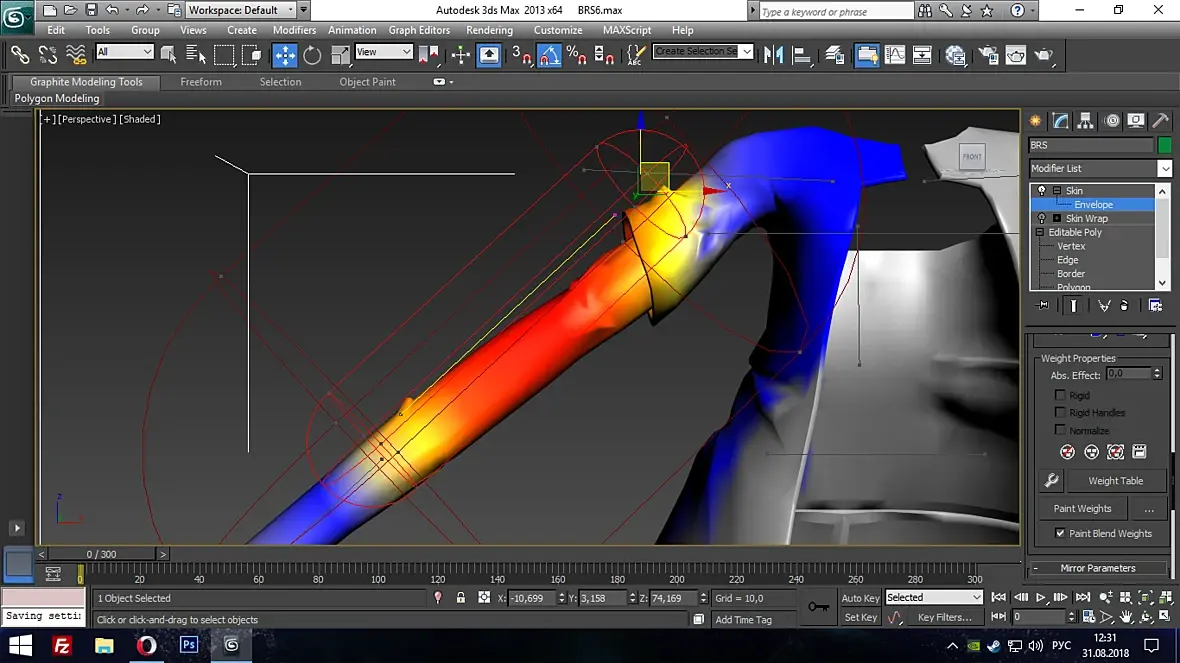Toggle the Rigid checkbox
1180x663 pixels.
coord(1060,395)
